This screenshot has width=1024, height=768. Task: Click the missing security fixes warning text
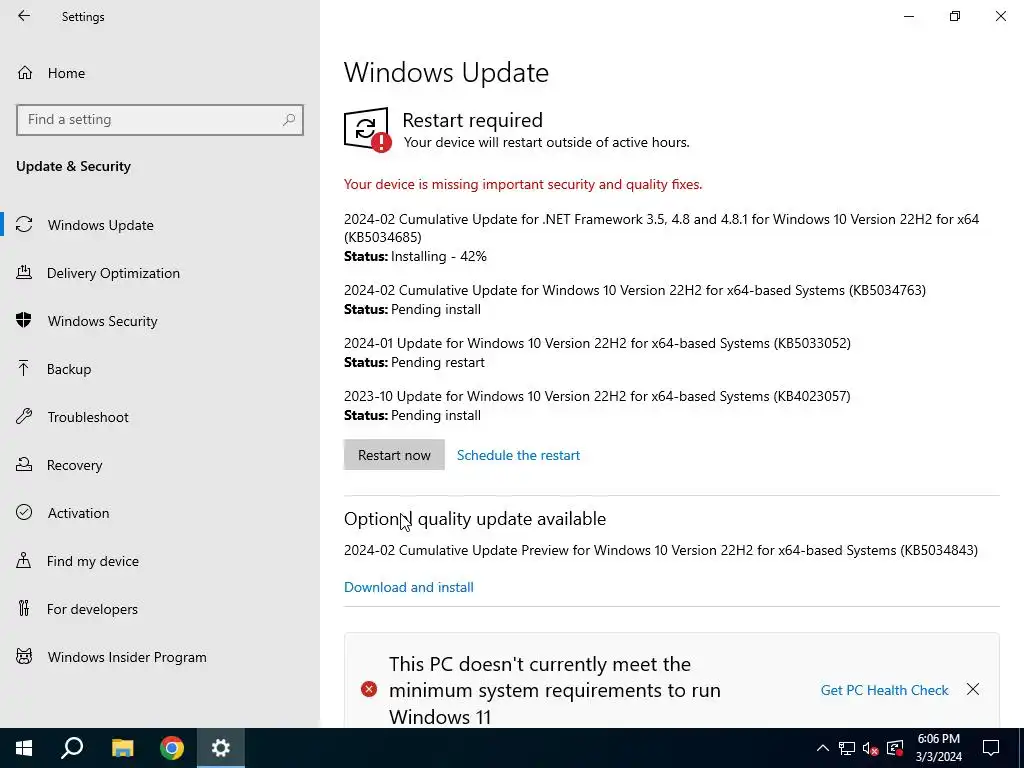coord(523,184)
